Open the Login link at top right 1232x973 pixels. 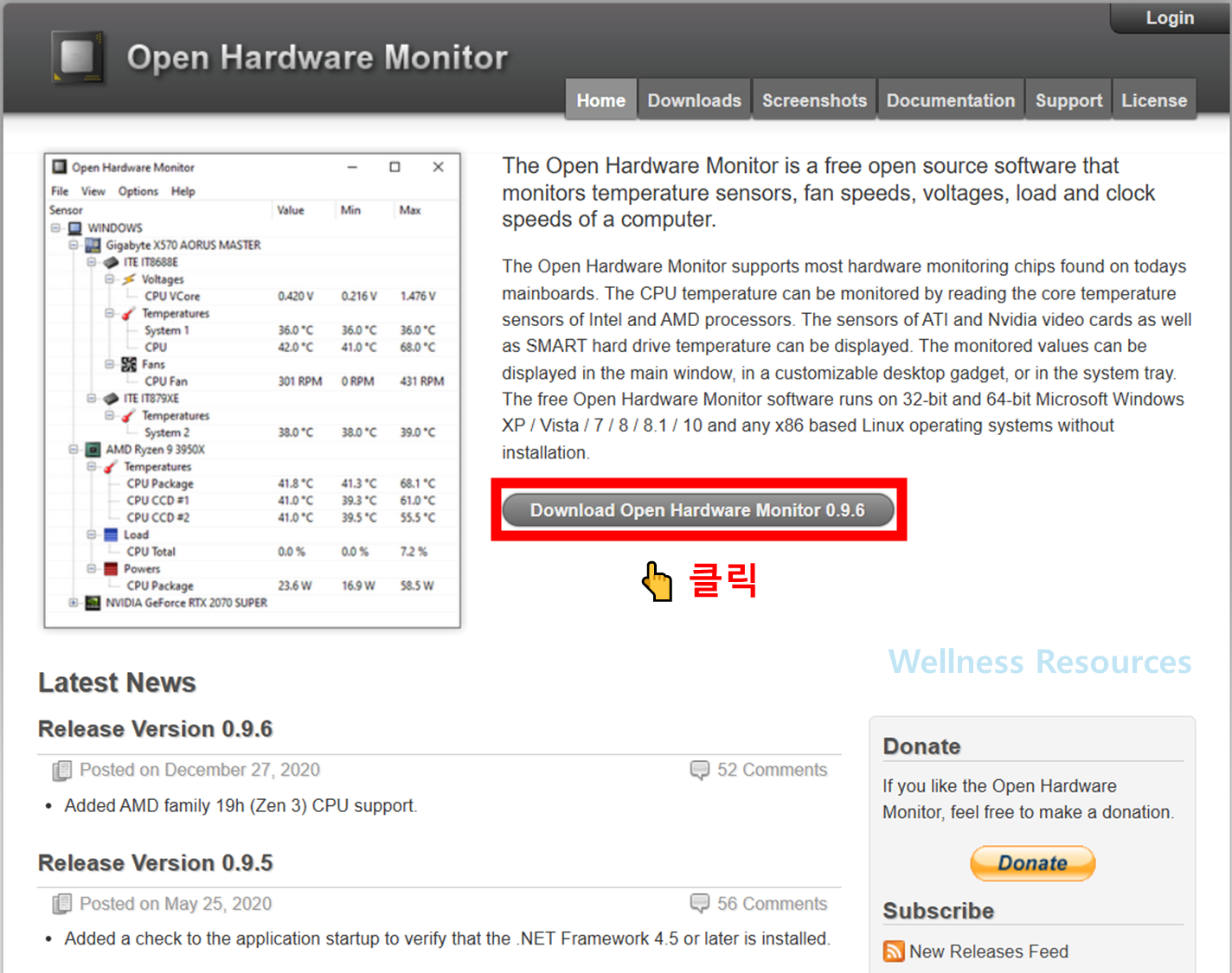click(1170, 17)
